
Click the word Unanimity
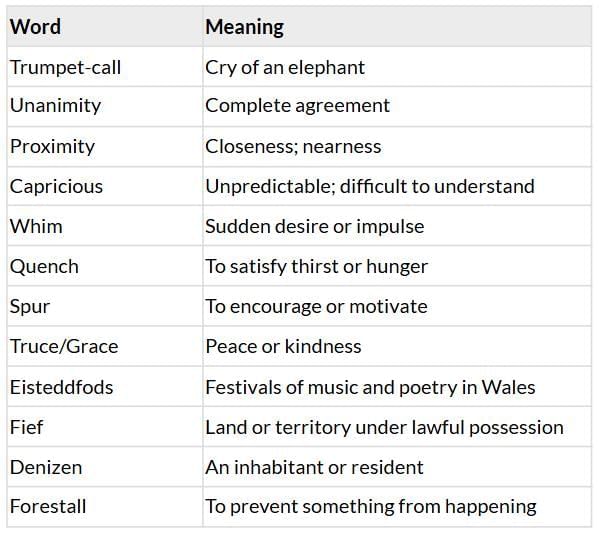point(55,106)
